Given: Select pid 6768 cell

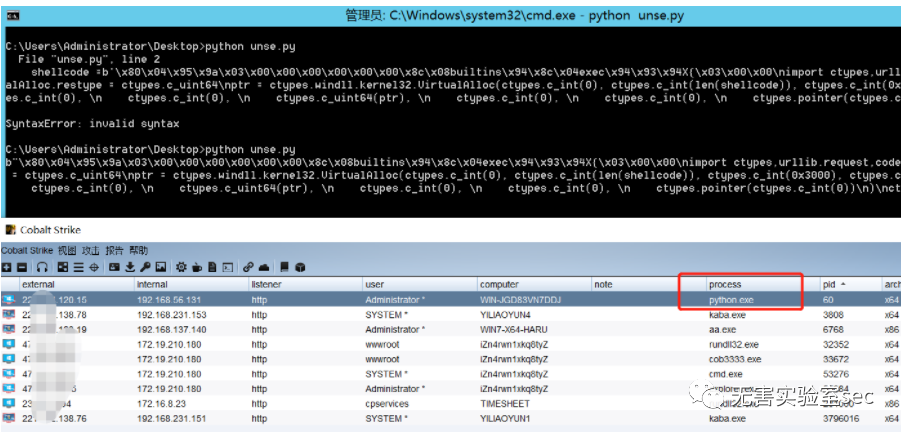Looking at the screenshot, I should [833, 330].
